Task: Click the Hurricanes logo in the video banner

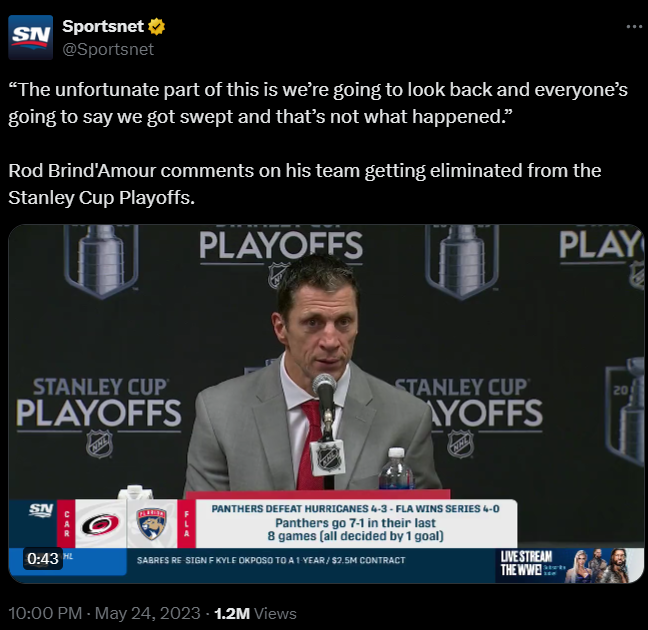Action: point(100,524)
